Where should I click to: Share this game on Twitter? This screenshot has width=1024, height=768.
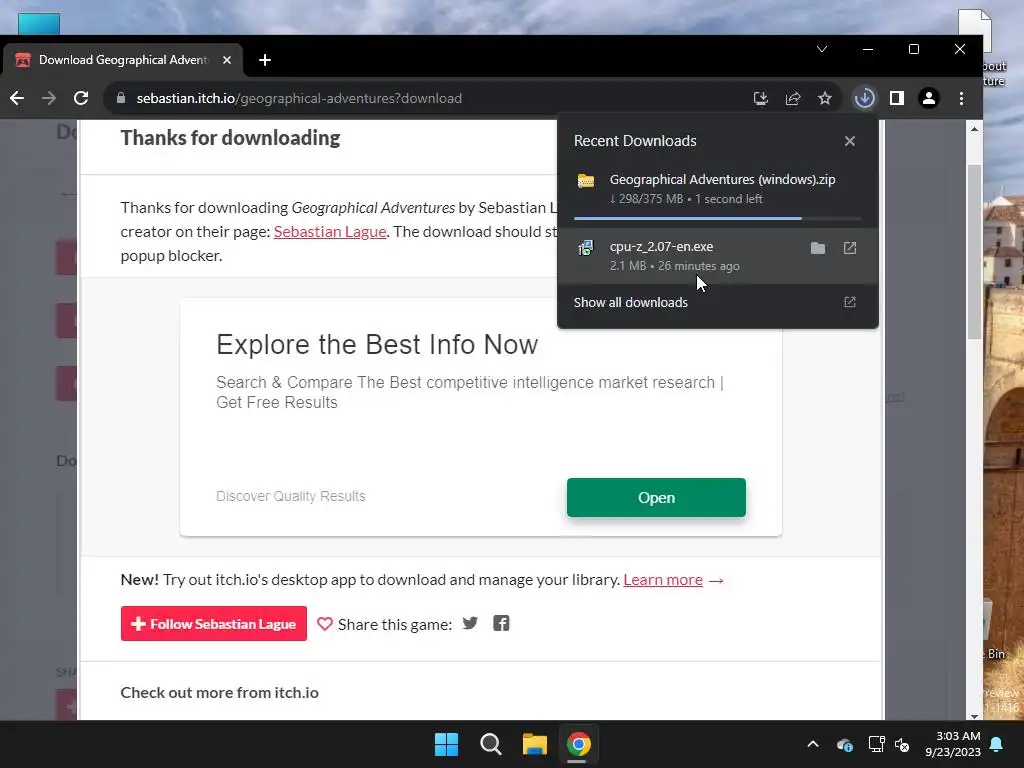click(470, 623)
